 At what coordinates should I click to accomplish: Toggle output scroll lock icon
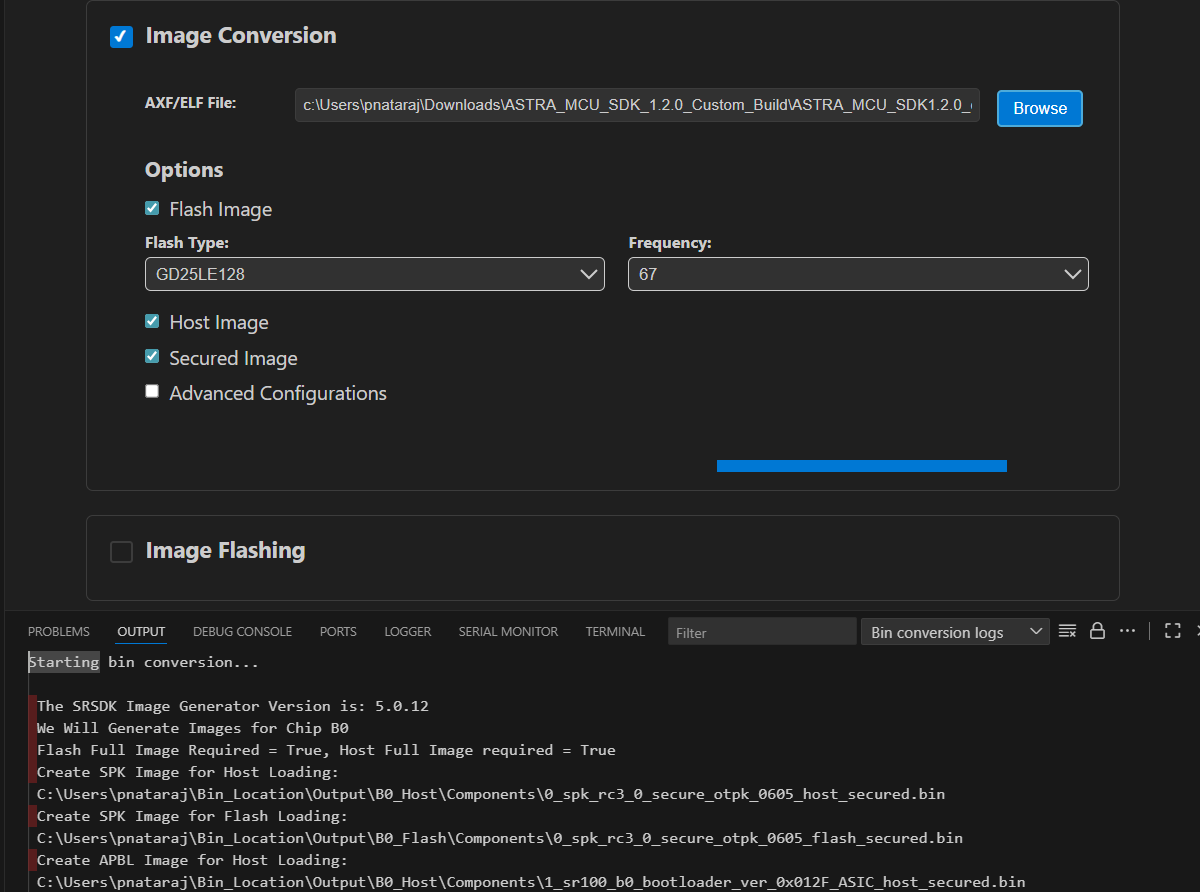pyautogui.click(x=1097, y=631)
